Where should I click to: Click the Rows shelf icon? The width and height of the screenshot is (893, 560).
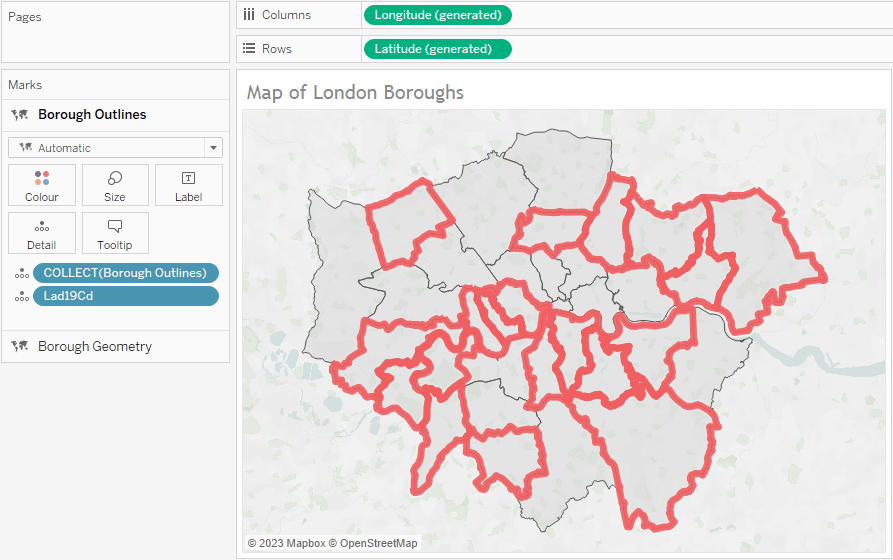249,49
